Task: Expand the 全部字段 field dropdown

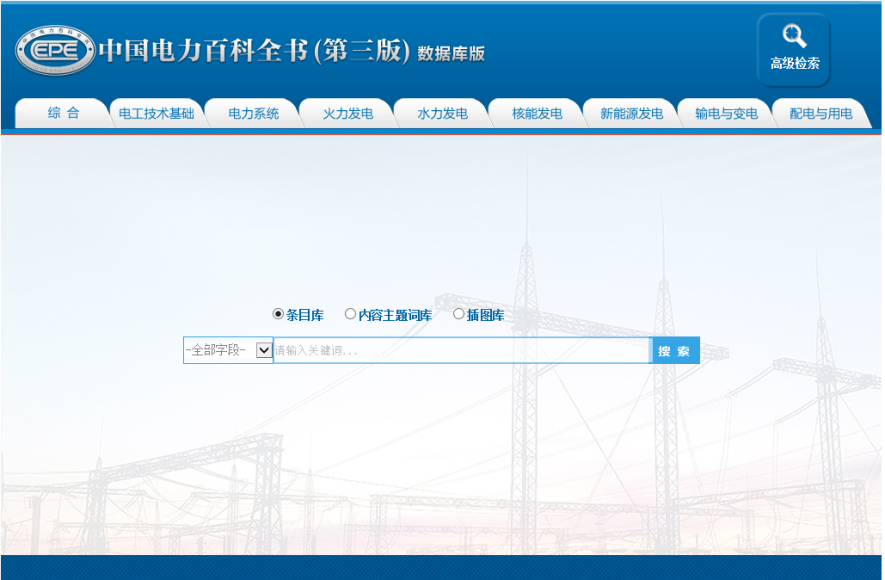Action: [x=228, y=350]
